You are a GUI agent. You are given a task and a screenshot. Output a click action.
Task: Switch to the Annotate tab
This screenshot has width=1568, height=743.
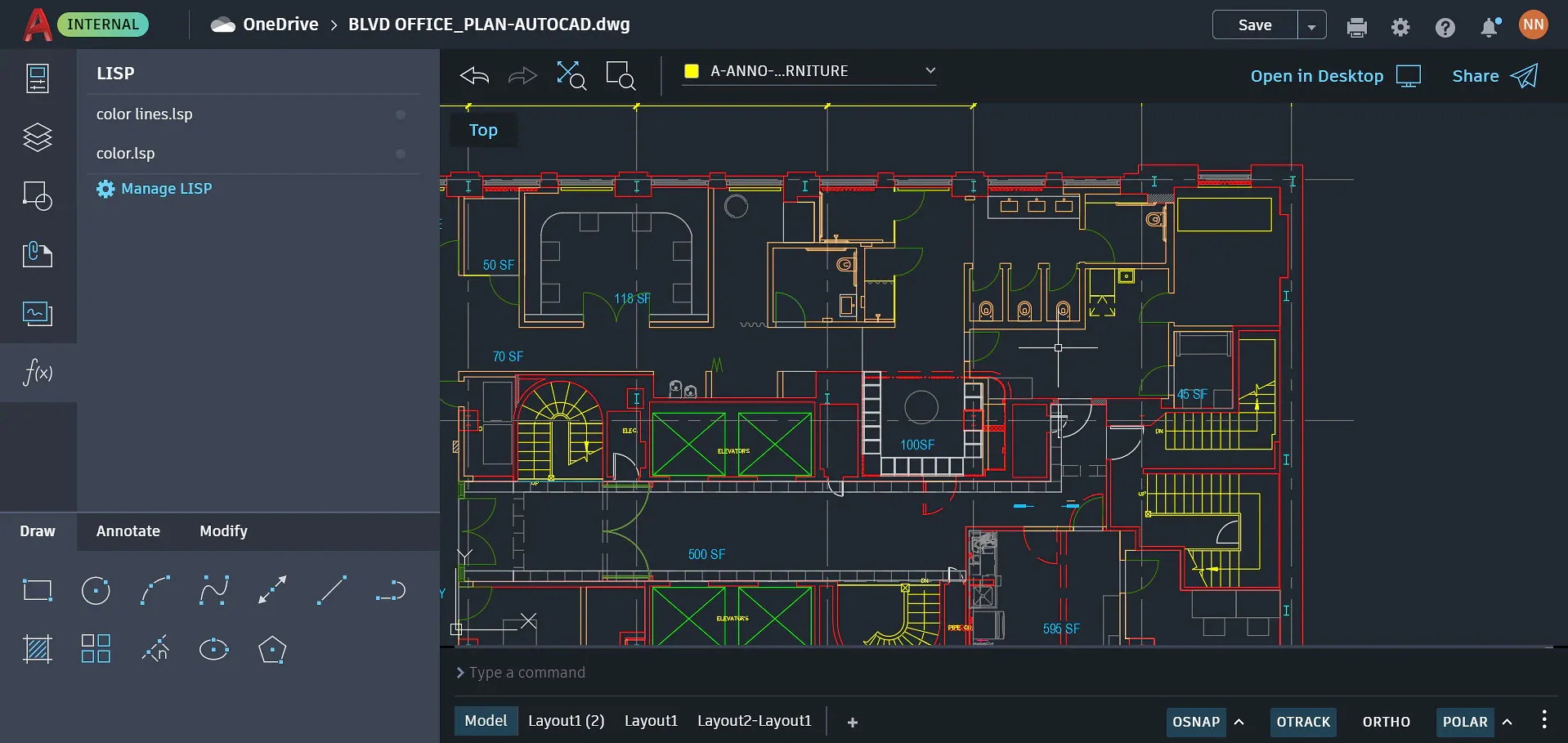pyautogui.click(x=128, y=530)
